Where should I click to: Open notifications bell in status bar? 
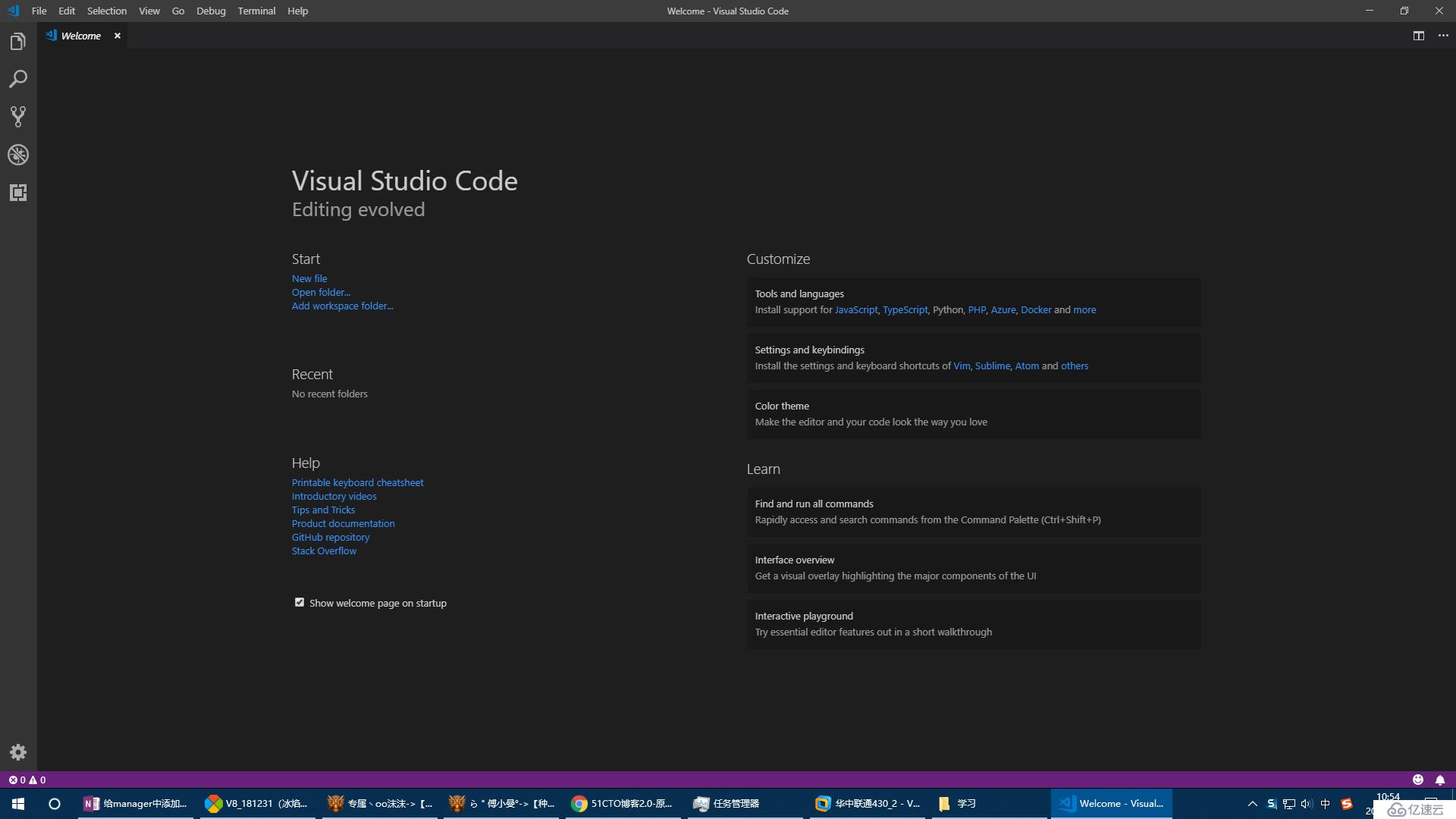(x=1440, y=780)
